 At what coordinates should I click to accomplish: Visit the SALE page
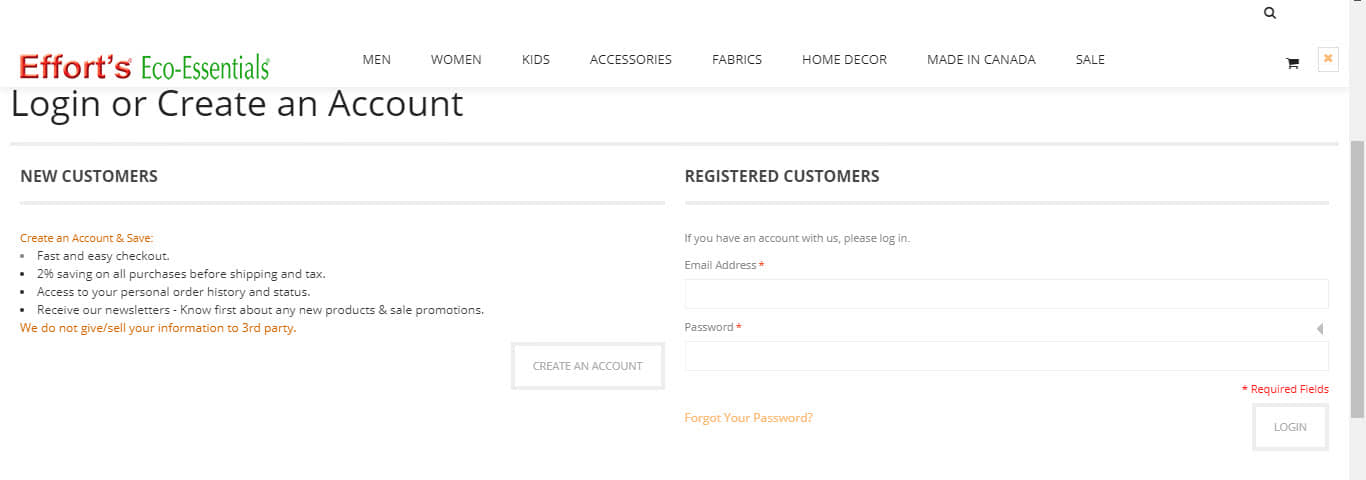[1090, 60]
